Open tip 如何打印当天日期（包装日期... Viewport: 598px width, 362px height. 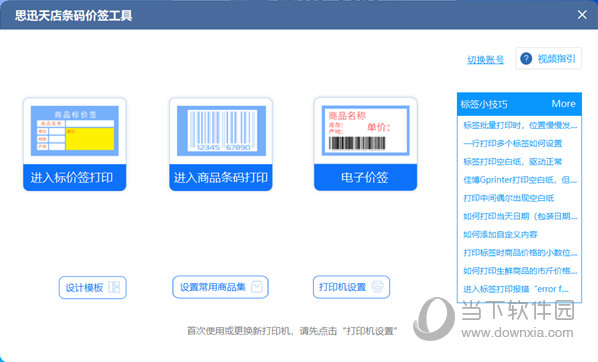click(520, 216)
